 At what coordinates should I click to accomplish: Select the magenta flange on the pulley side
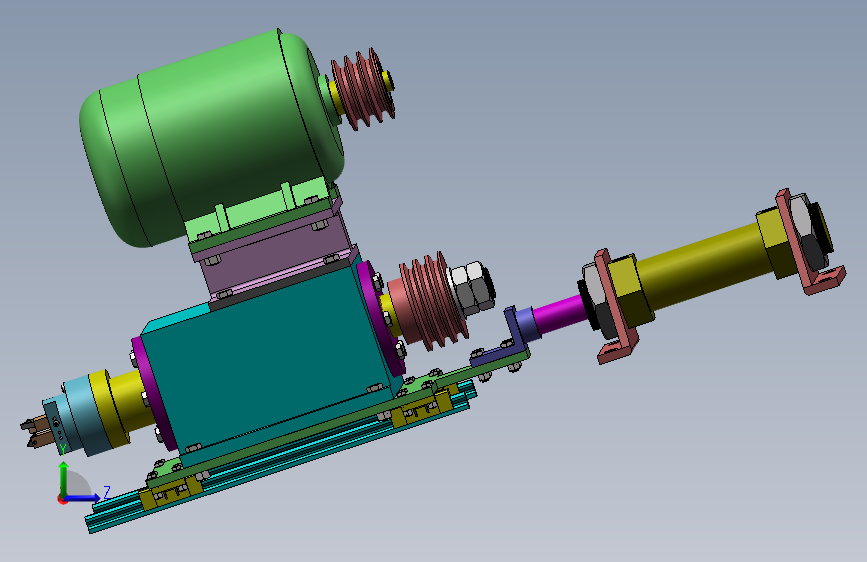tap(382, 318)
